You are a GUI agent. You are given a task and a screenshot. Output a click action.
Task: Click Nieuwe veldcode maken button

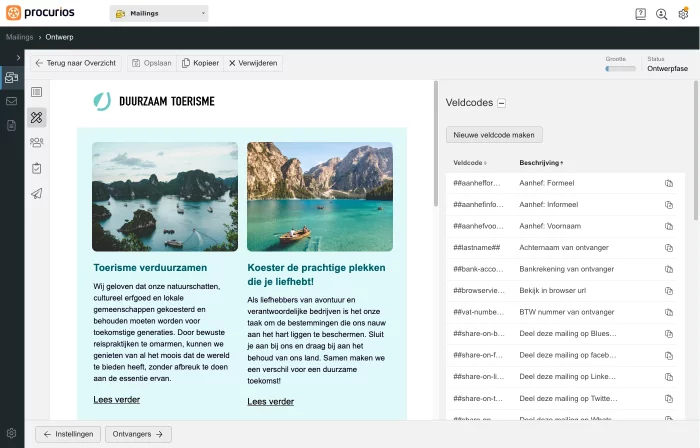click(494, 134)
